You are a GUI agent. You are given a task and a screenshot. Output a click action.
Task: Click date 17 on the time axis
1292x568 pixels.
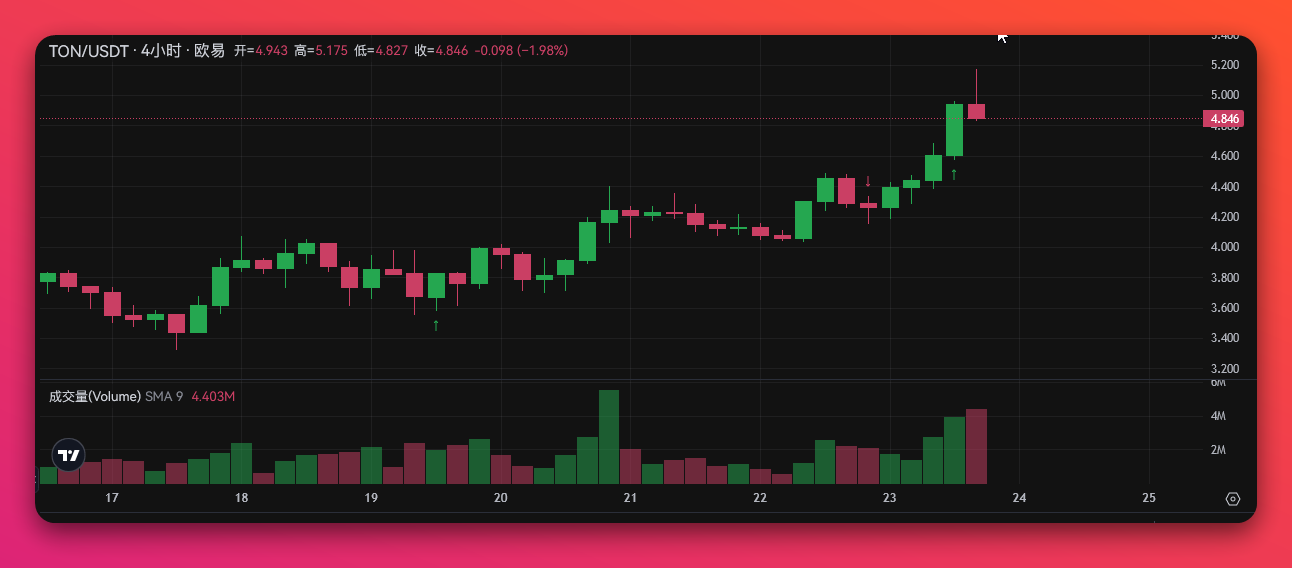point(112,498)
